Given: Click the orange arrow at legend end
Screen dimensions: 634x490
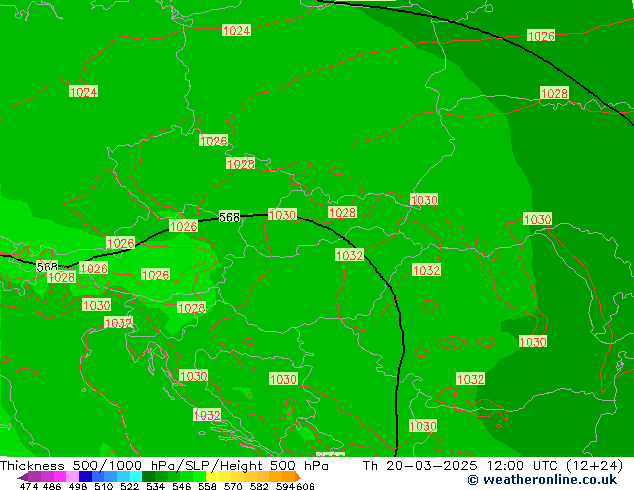Looking at the screenshot, I should click(298, 477).
